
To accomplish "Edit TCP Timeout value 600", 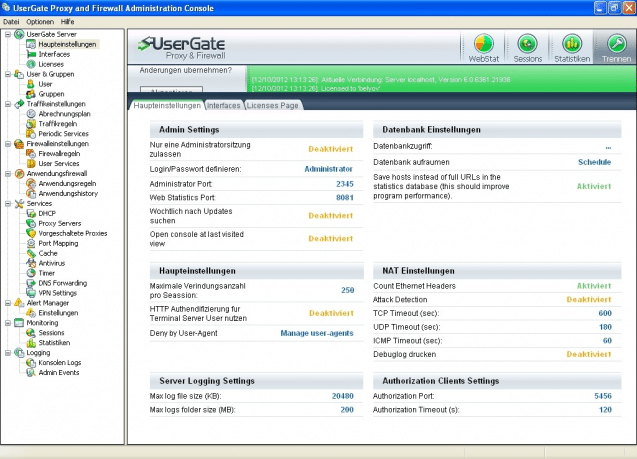I will coord(605,313).
